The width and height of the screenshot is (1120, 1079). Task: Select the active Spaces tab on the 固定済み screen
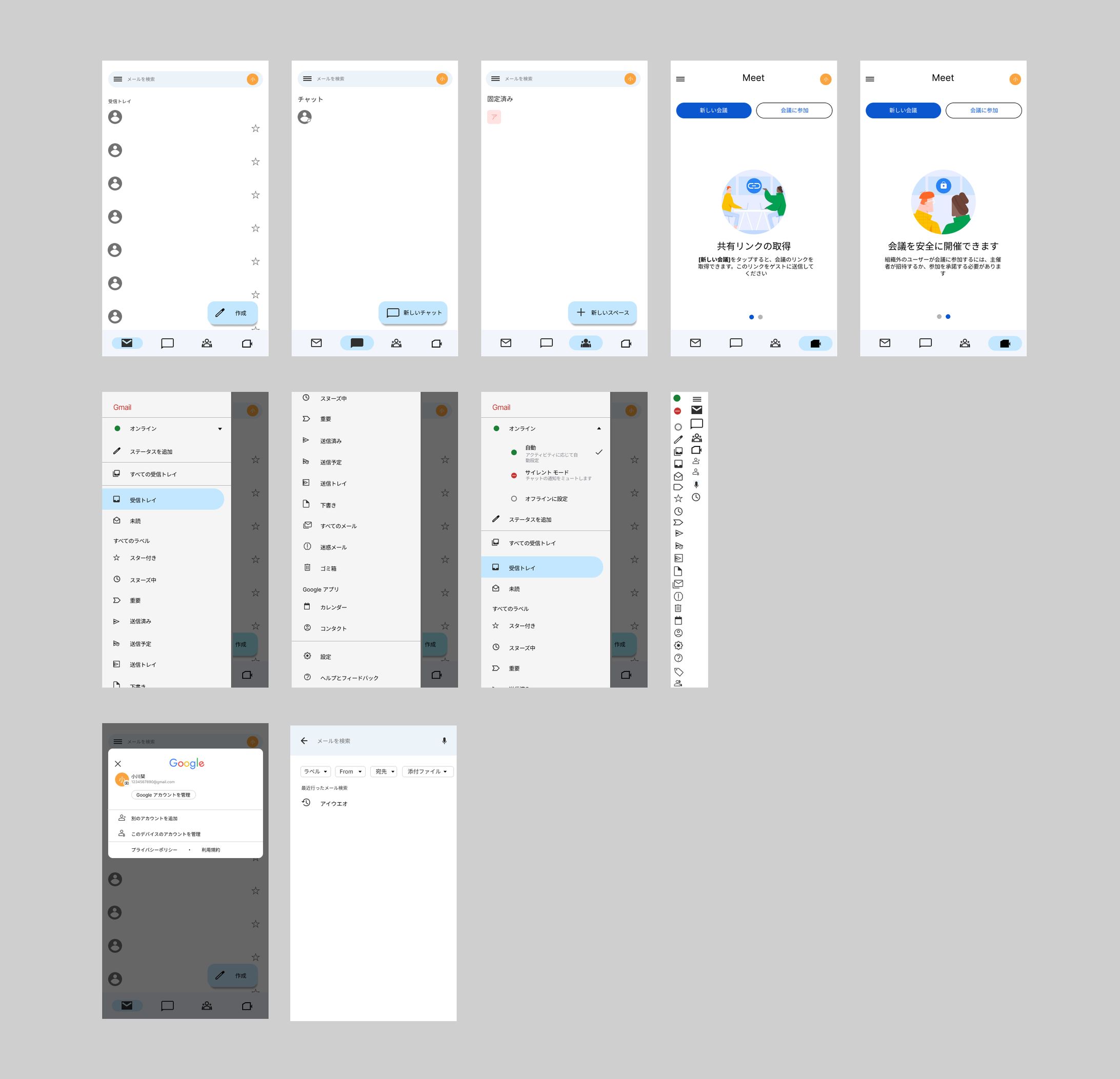[586, 343]
